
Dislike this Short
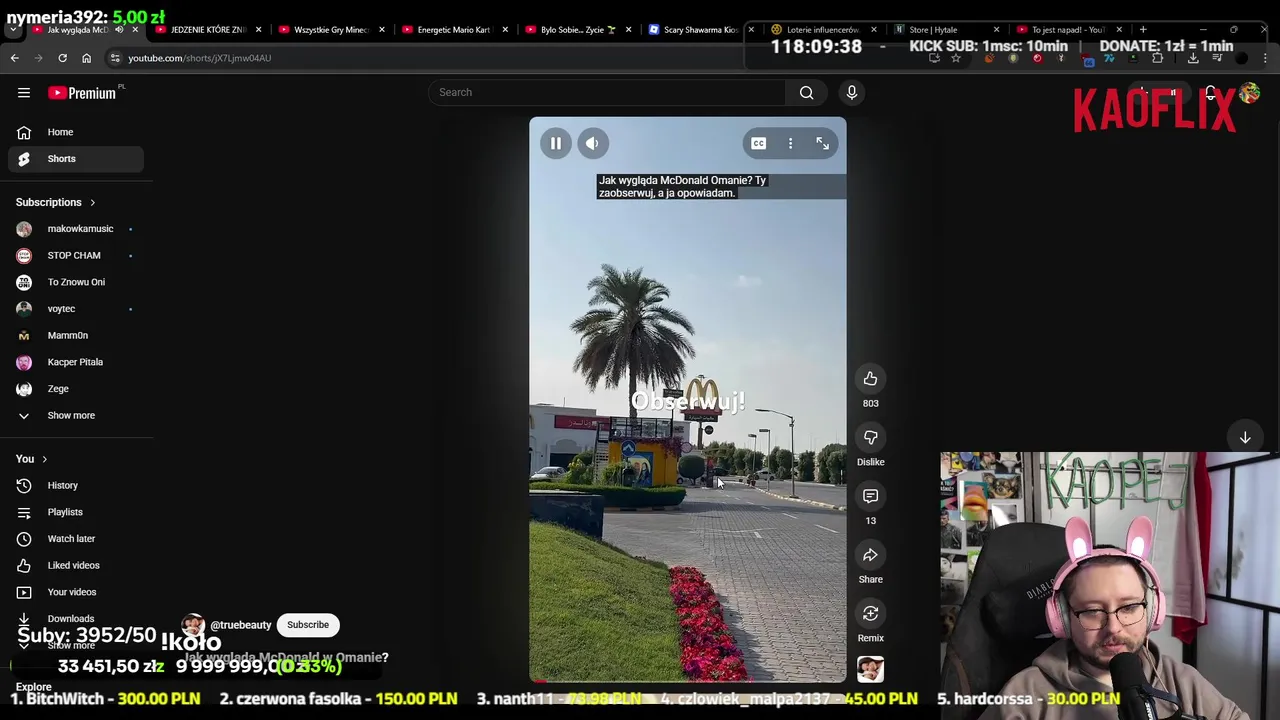[870, 437]
